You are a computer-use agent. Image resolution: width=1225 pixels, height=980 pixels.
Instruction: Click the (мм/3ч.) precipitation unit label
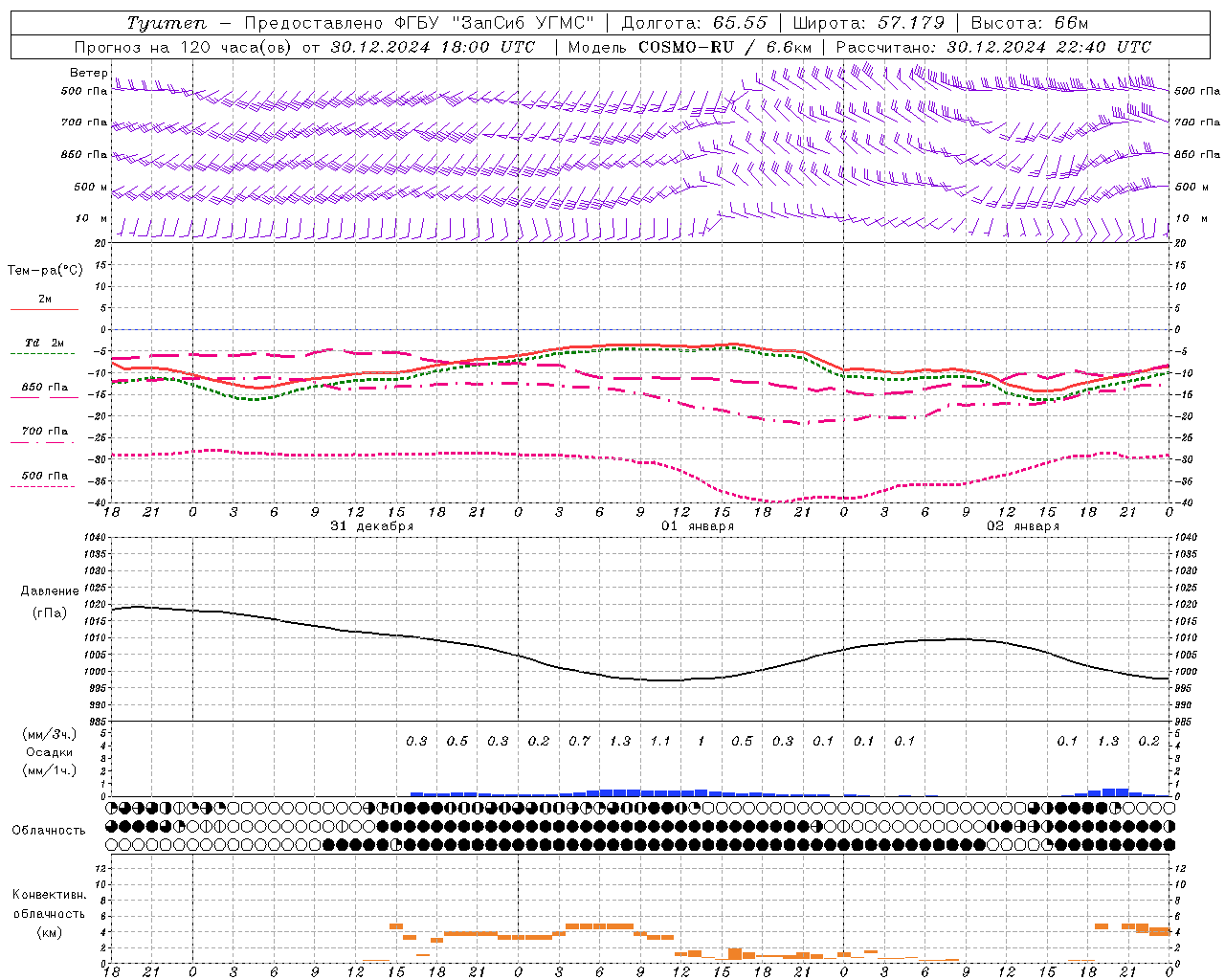50,734
